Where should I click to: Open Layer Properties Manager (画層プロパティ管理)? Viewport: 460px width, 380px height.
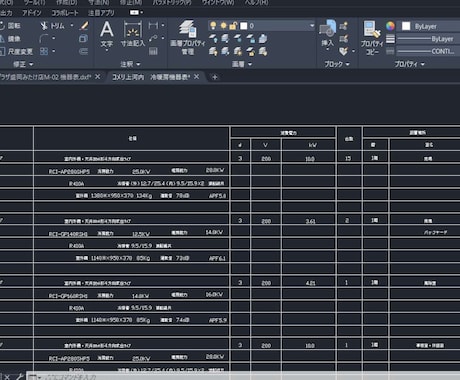point(188,37)
